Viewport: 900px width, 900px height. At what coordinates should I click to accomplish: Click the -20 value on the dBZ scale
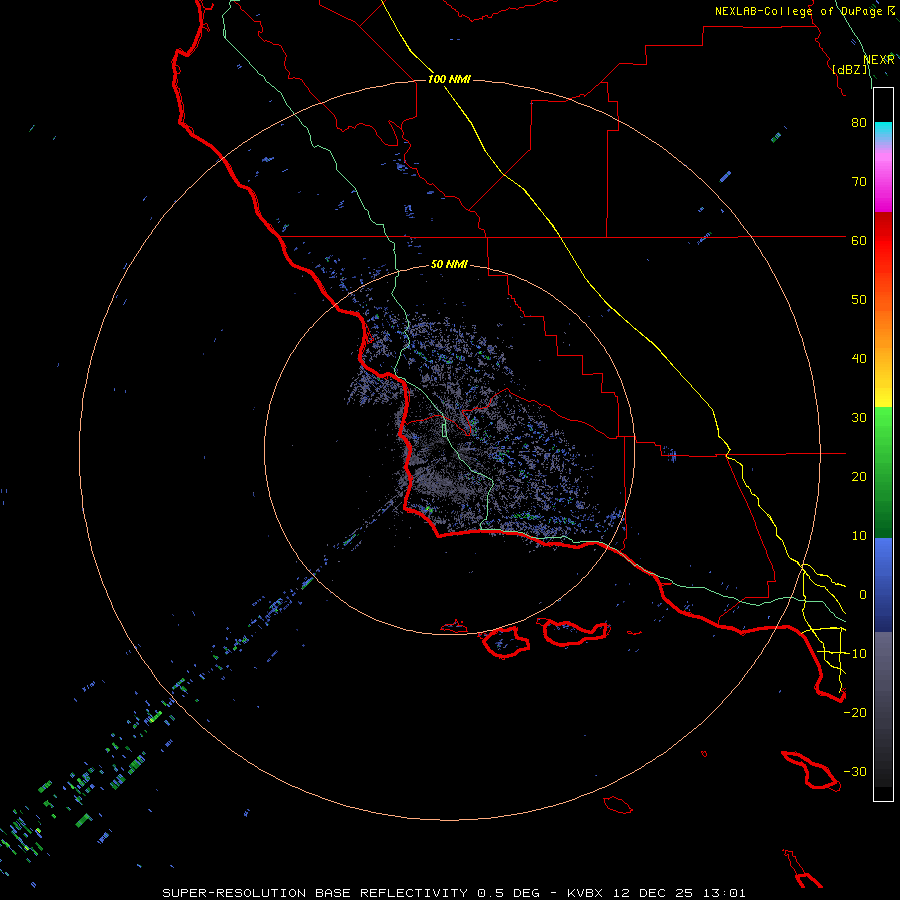[x=855, y=712]
